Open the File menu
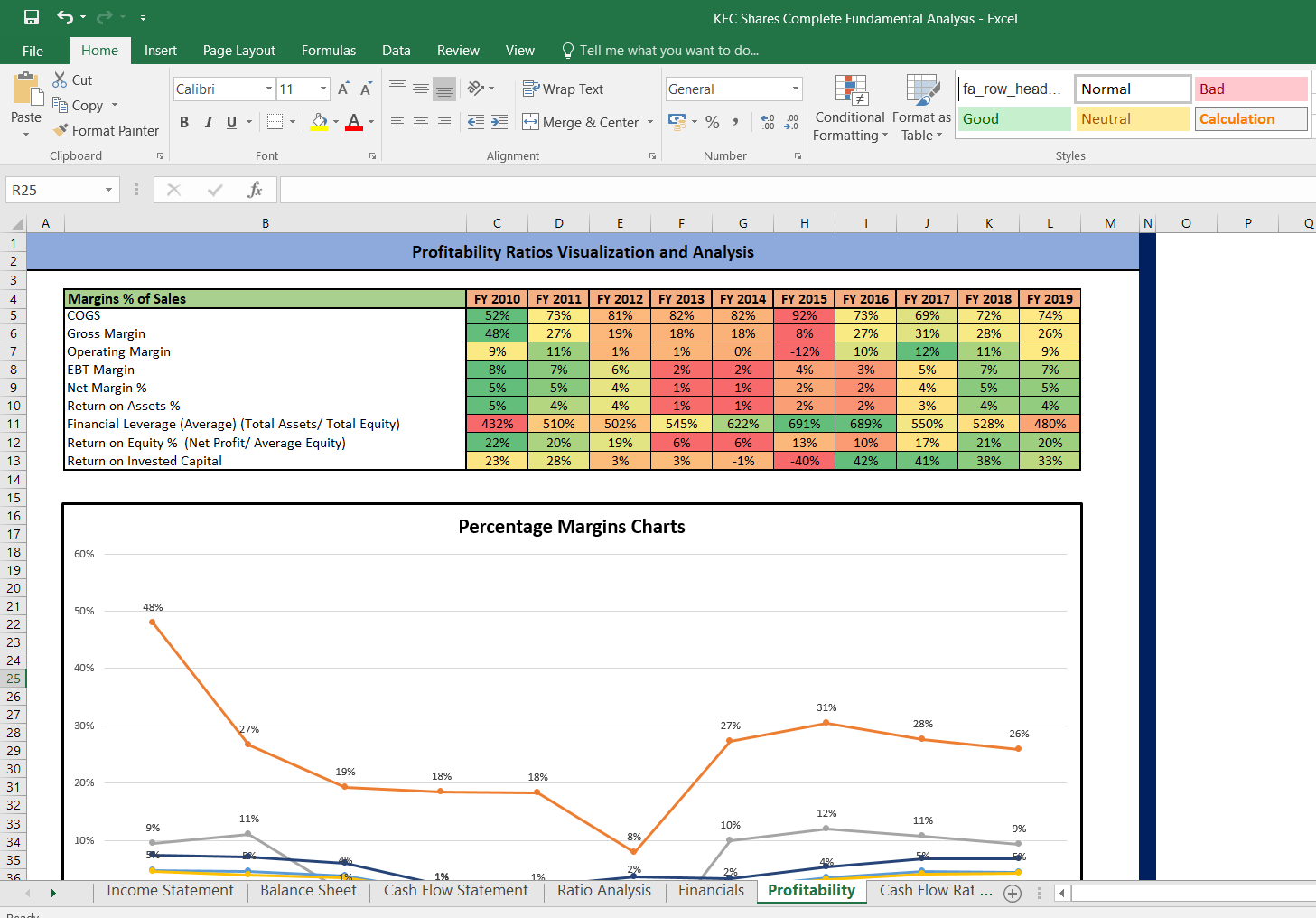 pos(33,51)
